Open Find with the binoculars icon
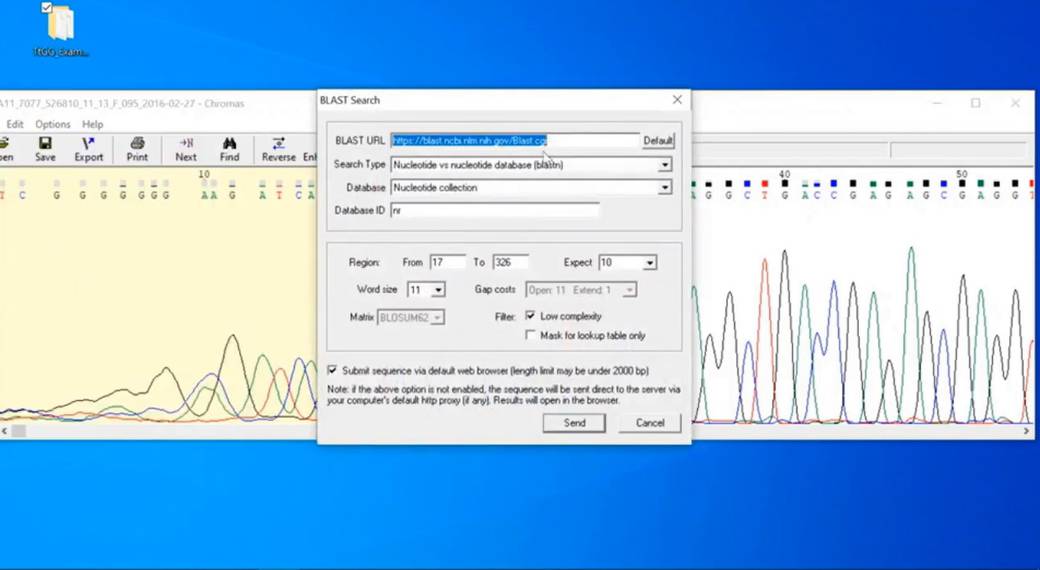 [x=229, y=149]
